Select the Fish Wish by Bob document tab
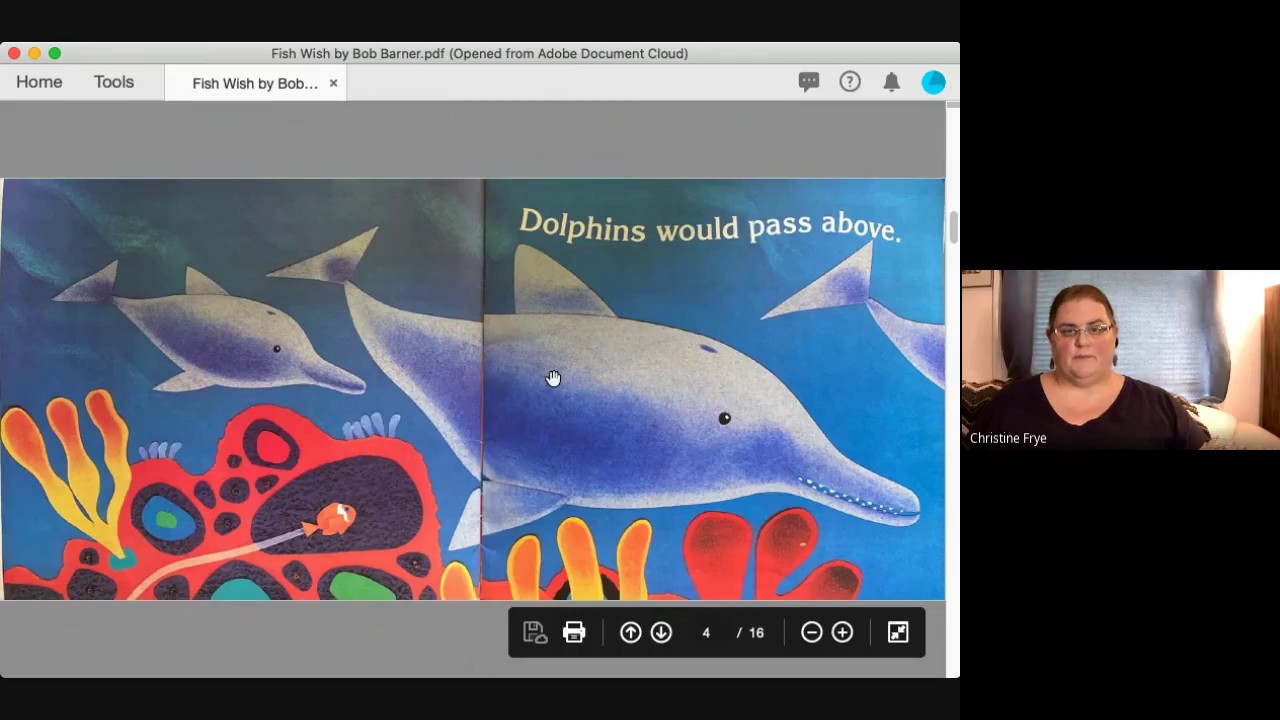This screenshot has width=1280, height=720. 255,83
